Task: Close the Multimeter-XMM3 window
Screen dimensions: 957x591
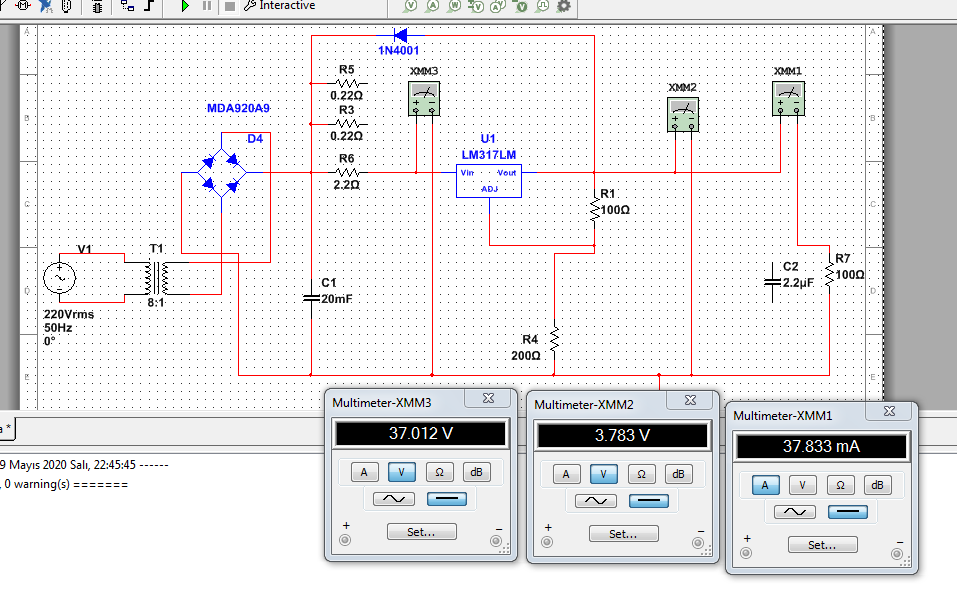Action: (x=487, y=398)
